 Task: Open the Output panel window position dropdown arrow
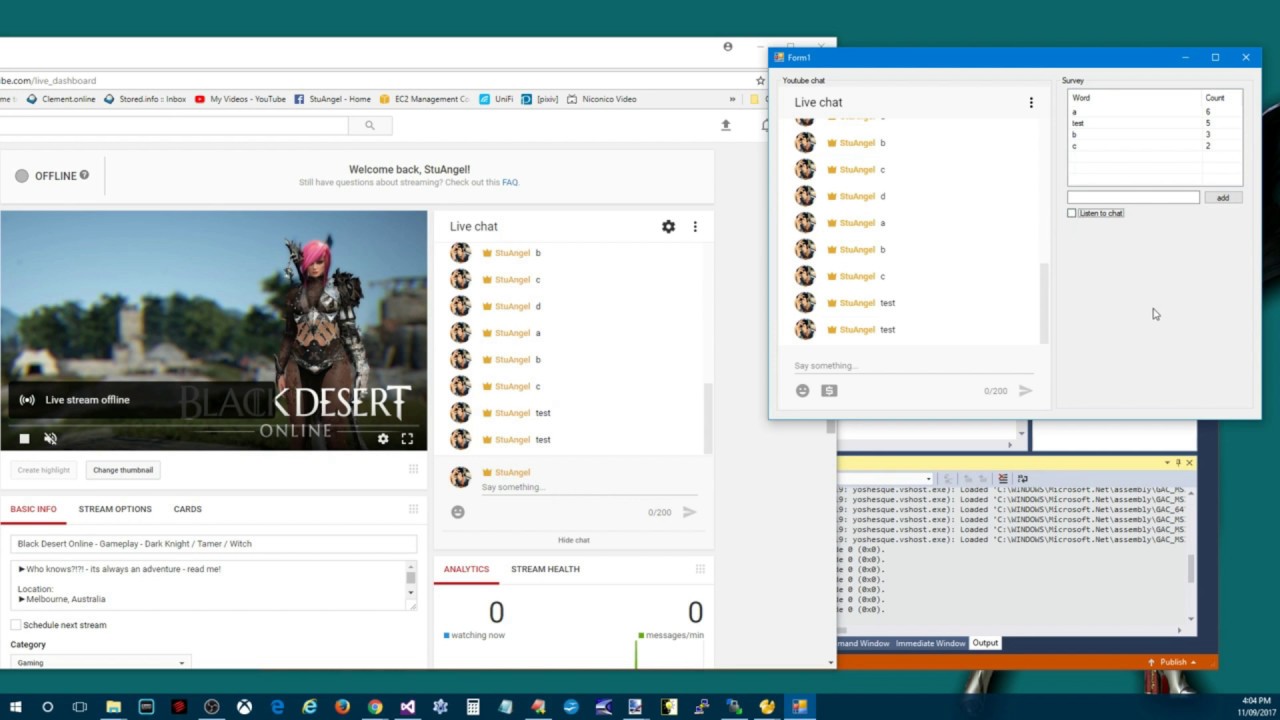tap(1166, 463)
